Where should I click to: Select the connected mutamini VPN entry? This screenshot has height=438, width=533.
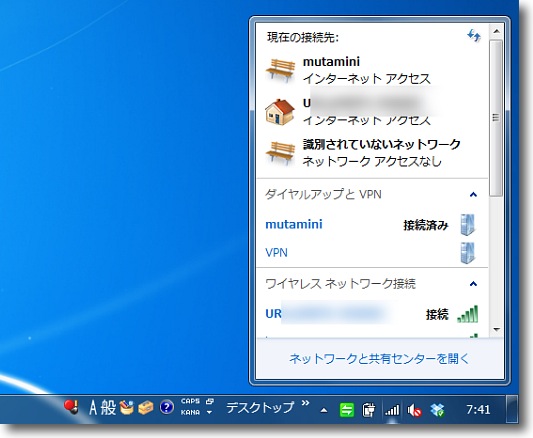pos(372,225)
